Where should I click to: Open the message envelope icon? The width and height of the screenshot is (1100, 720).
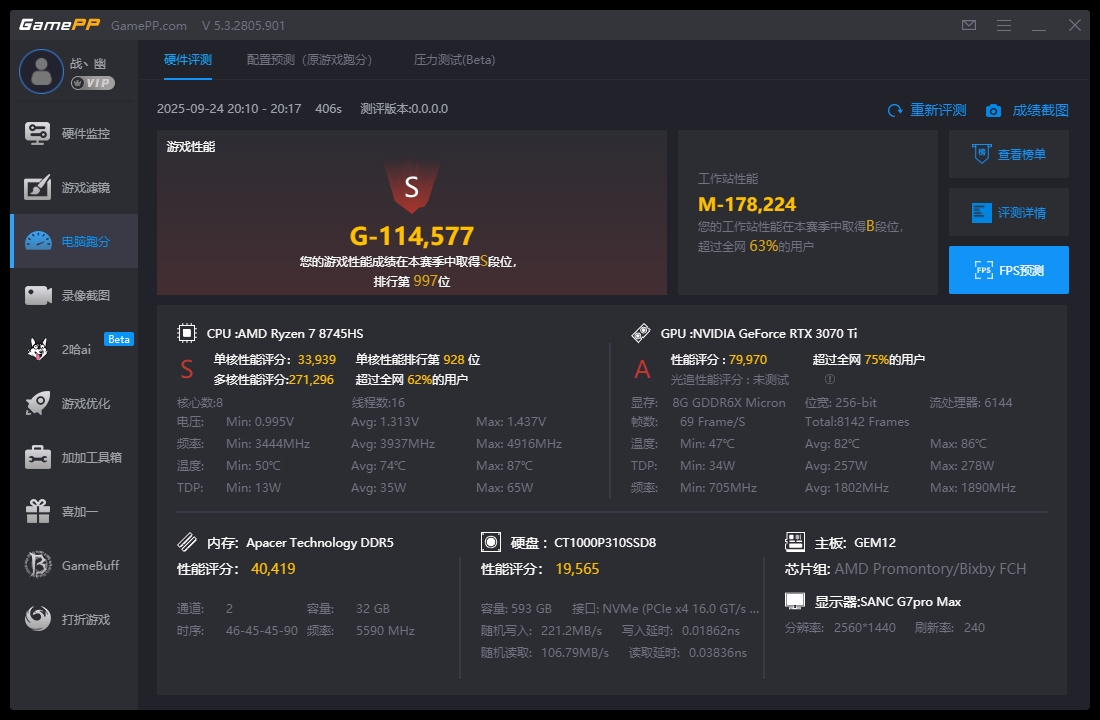968,24
